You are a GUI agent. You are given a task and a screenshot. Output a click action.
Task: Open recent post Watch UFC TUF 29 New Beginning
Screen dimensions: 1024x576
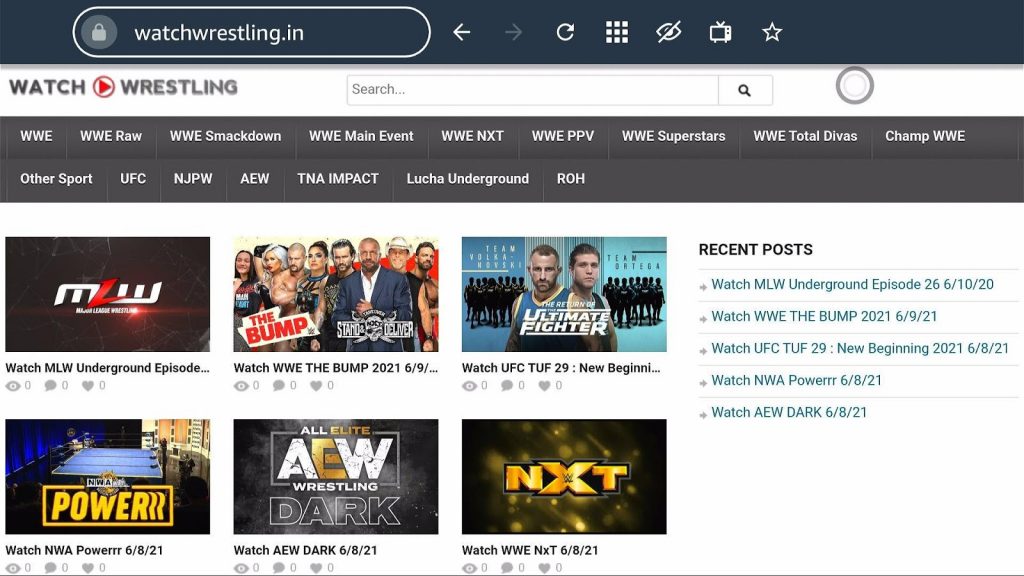(x=860, y=348)
